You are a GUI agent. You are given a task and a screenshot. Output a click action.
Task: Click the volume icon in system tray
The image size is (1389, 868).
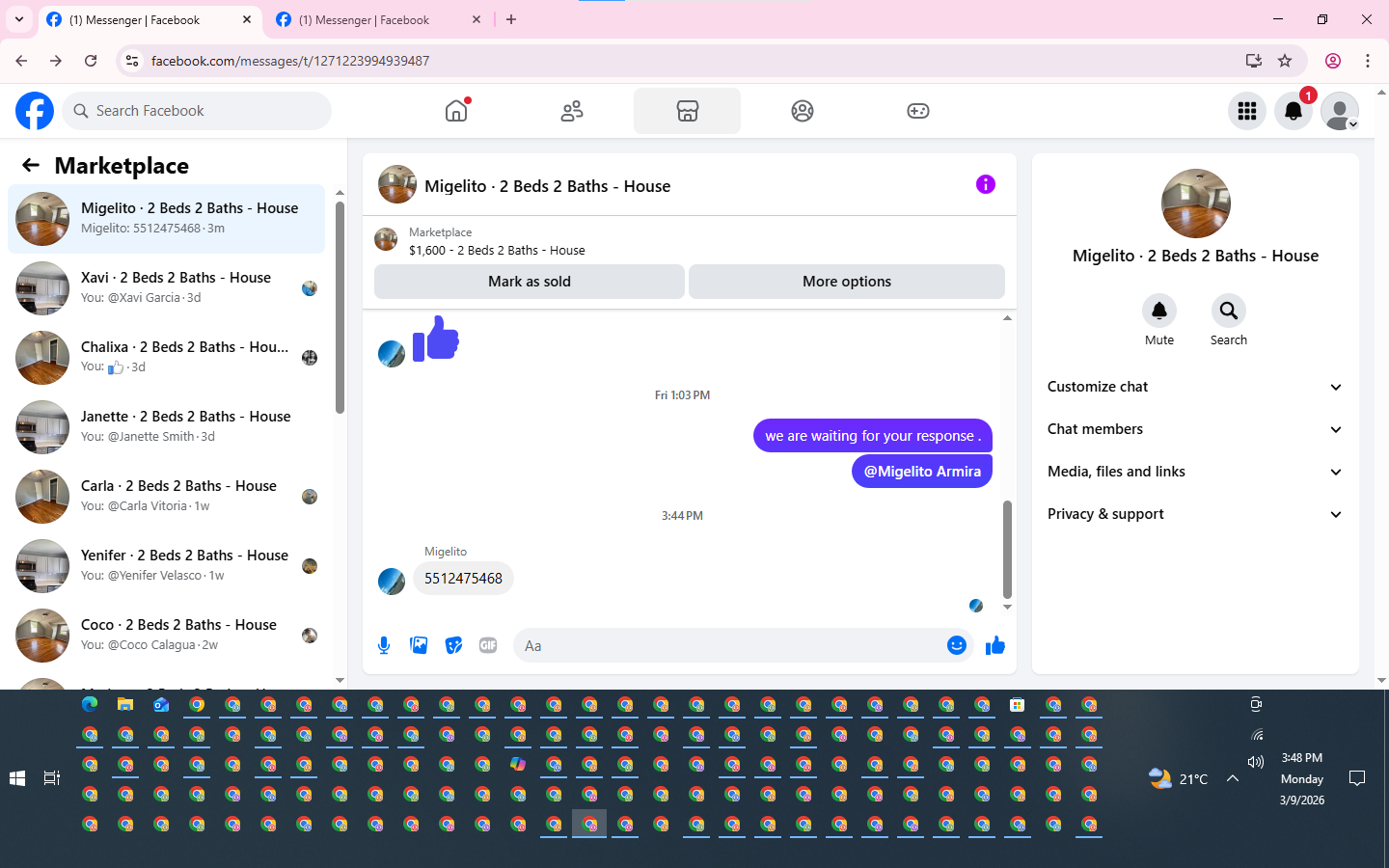point(1256,762)
